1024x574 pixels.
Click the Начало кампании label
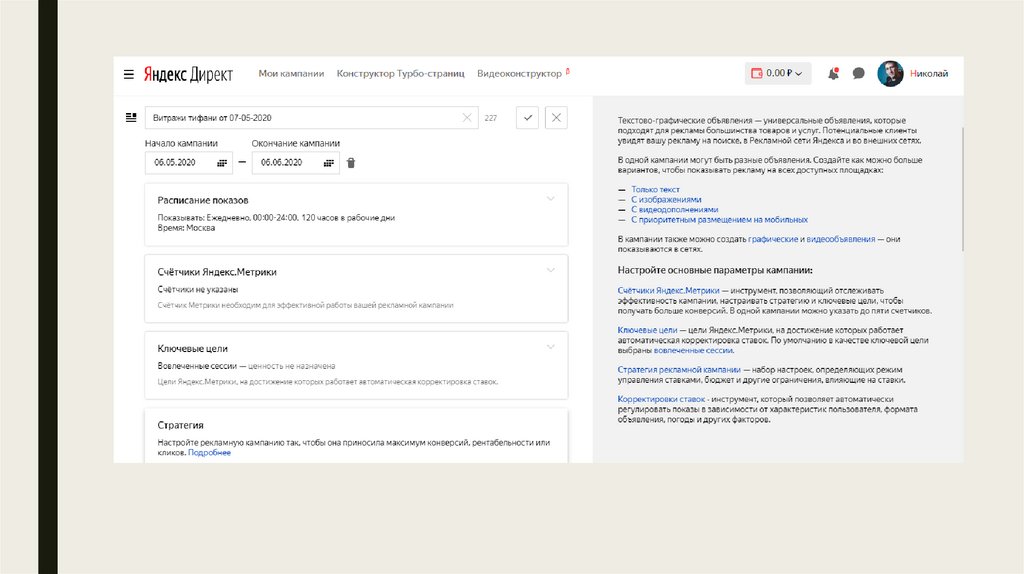181,143
